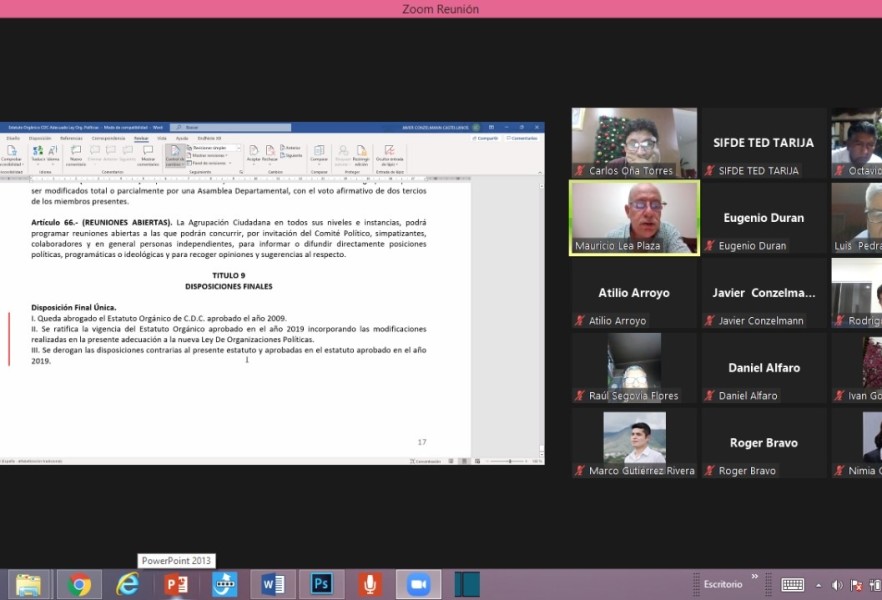Open the Vista ribbon tab
The width and height of the screenshot is (882, 600).
[162, 138]
